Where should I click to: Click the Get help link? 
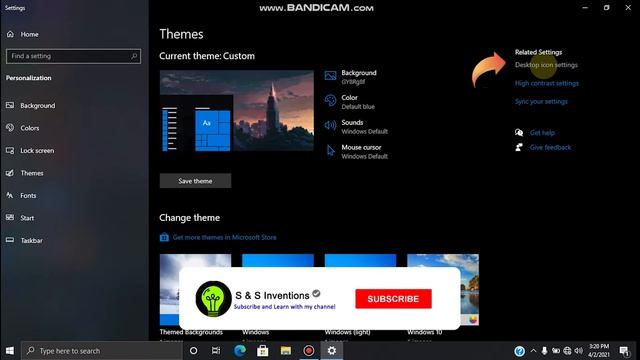(542, 133)
